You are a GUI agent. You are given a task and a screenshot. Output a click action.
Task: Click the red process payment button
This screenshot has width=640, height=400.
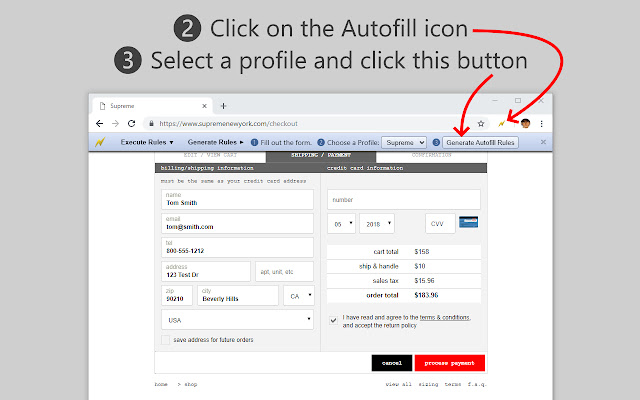450,363
